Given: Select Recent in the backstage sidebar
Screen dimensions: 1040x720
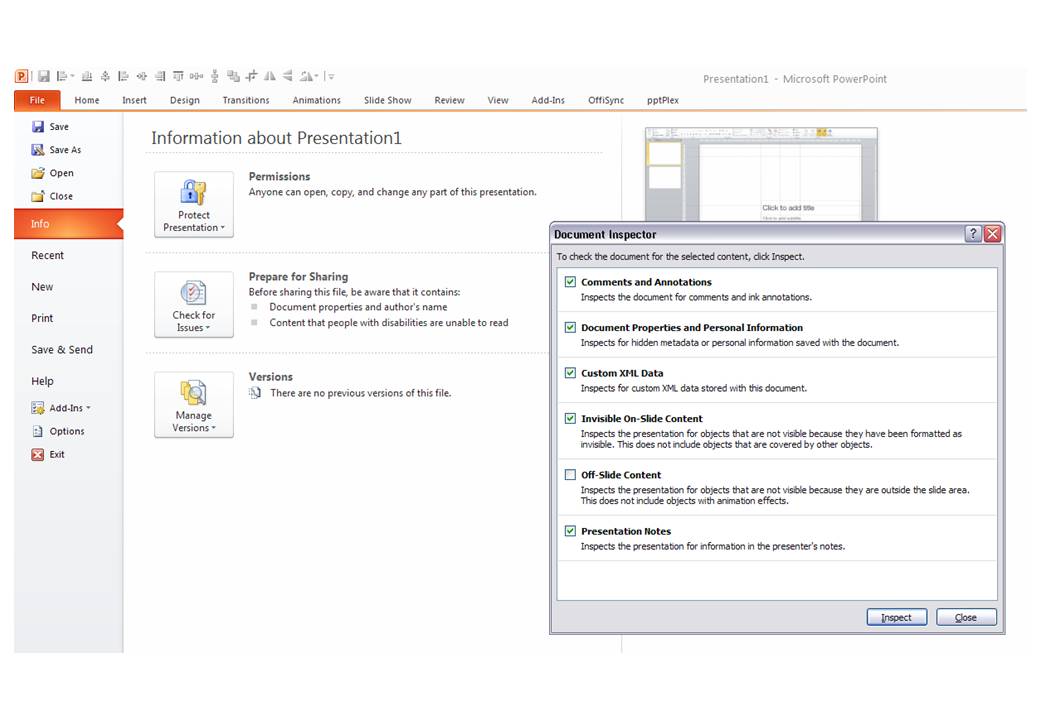Looking at the screenshot, I should tap(48, 255).
